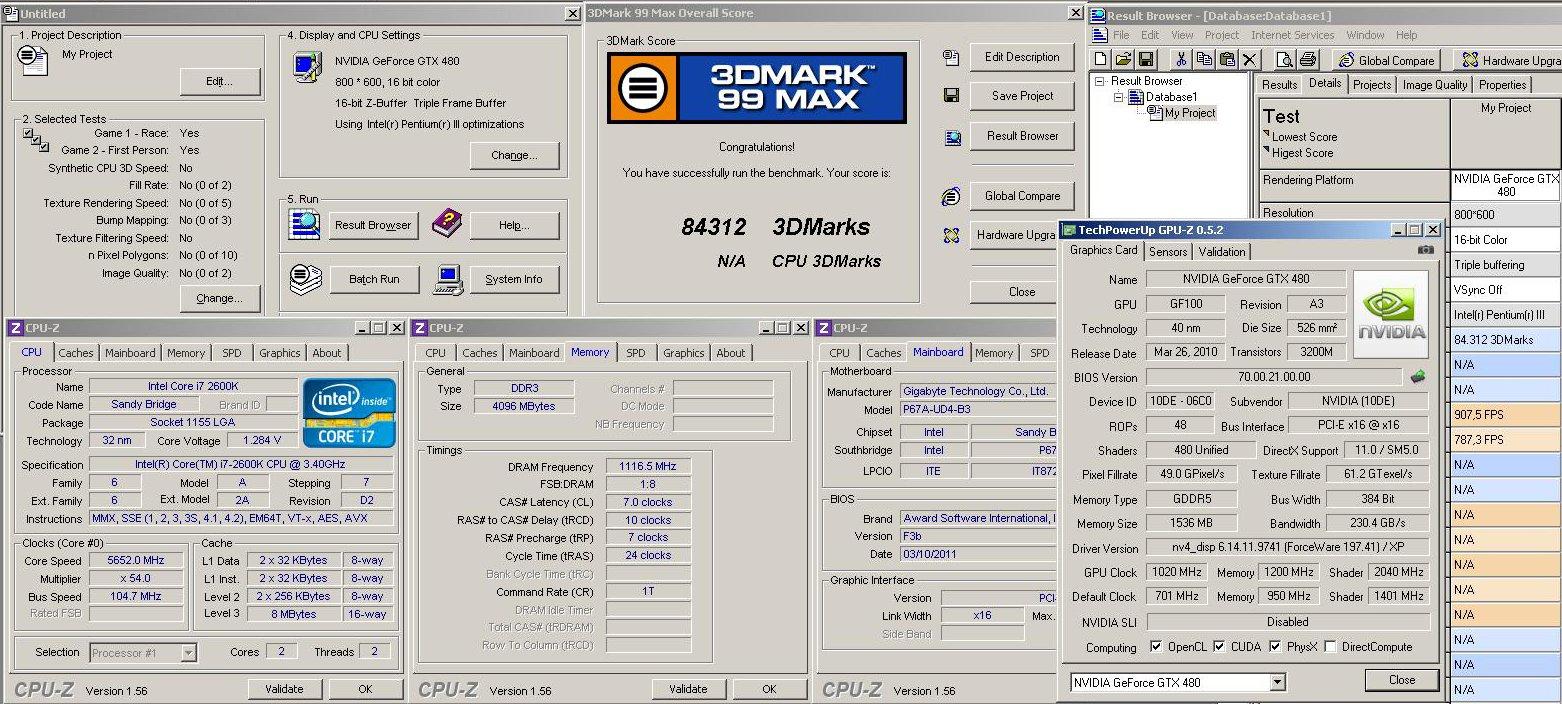The width and height of the screenshot is (1562, 704).
Task: Click the GPU-Z camera screenshot icon
Action: click(1425, 250)
